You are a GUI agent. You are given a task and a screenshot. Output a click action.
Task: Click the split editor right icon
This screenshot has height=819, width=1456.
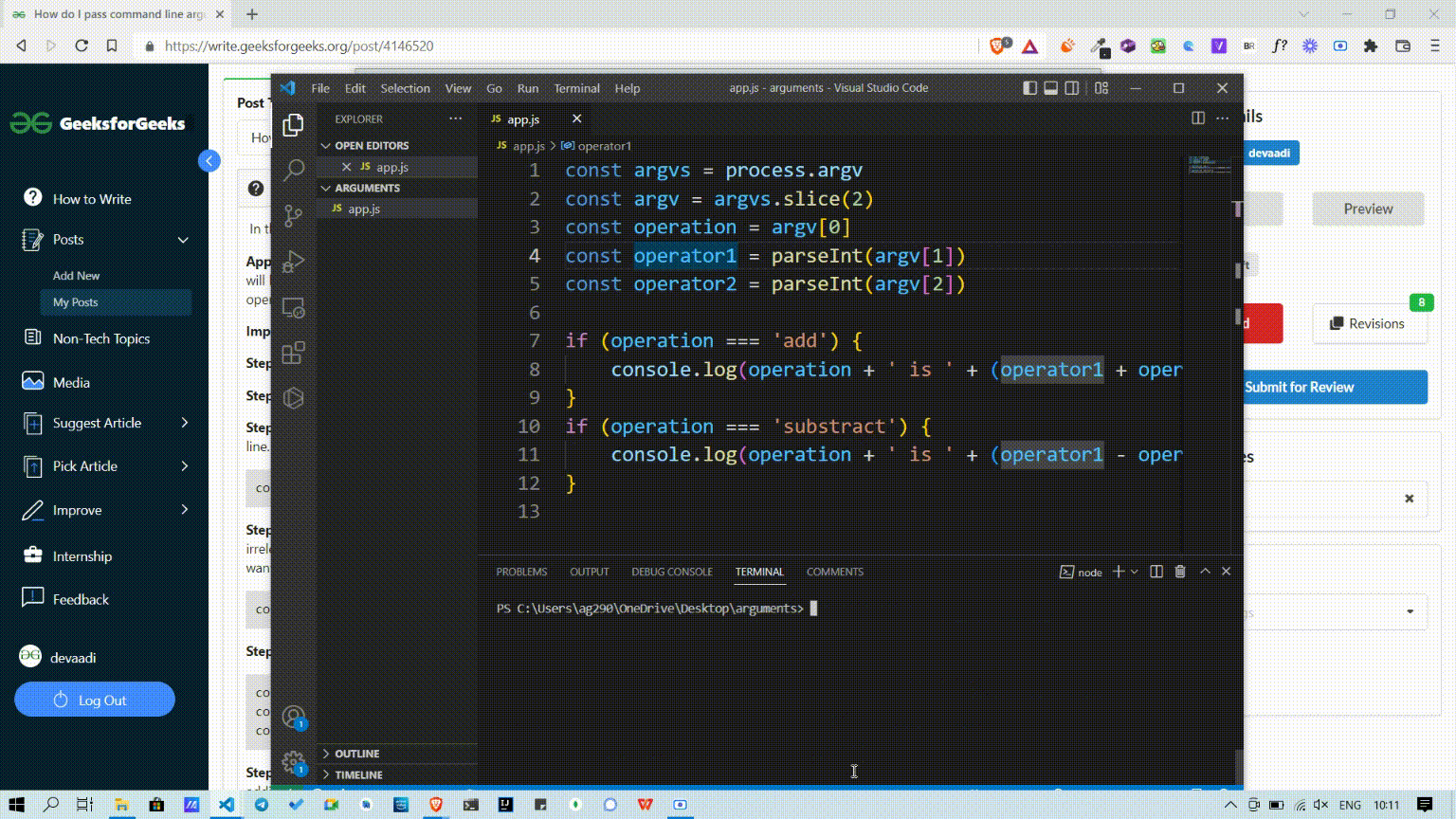point(1198,118)
